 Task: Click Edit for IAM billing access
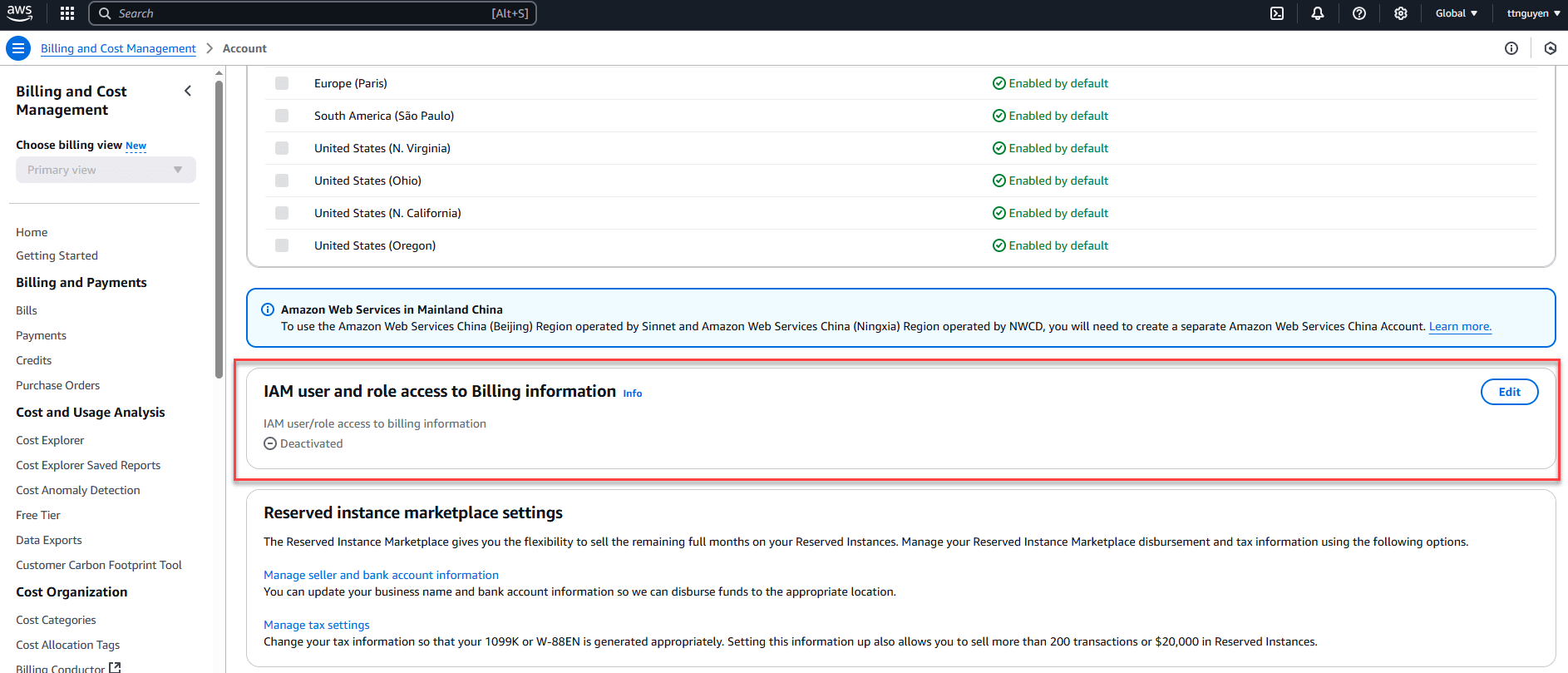coord(1509,392)
